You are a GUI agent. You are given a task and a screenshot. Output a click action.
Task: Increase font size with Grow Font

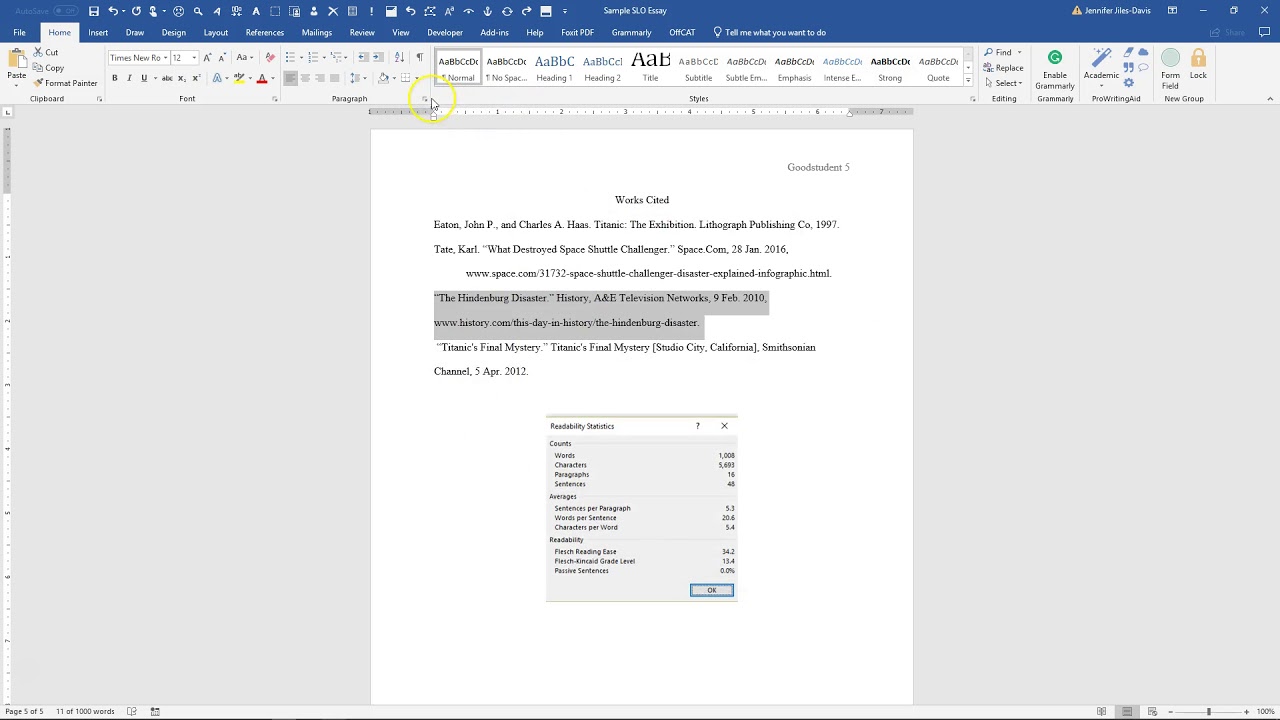click(207, 57)
